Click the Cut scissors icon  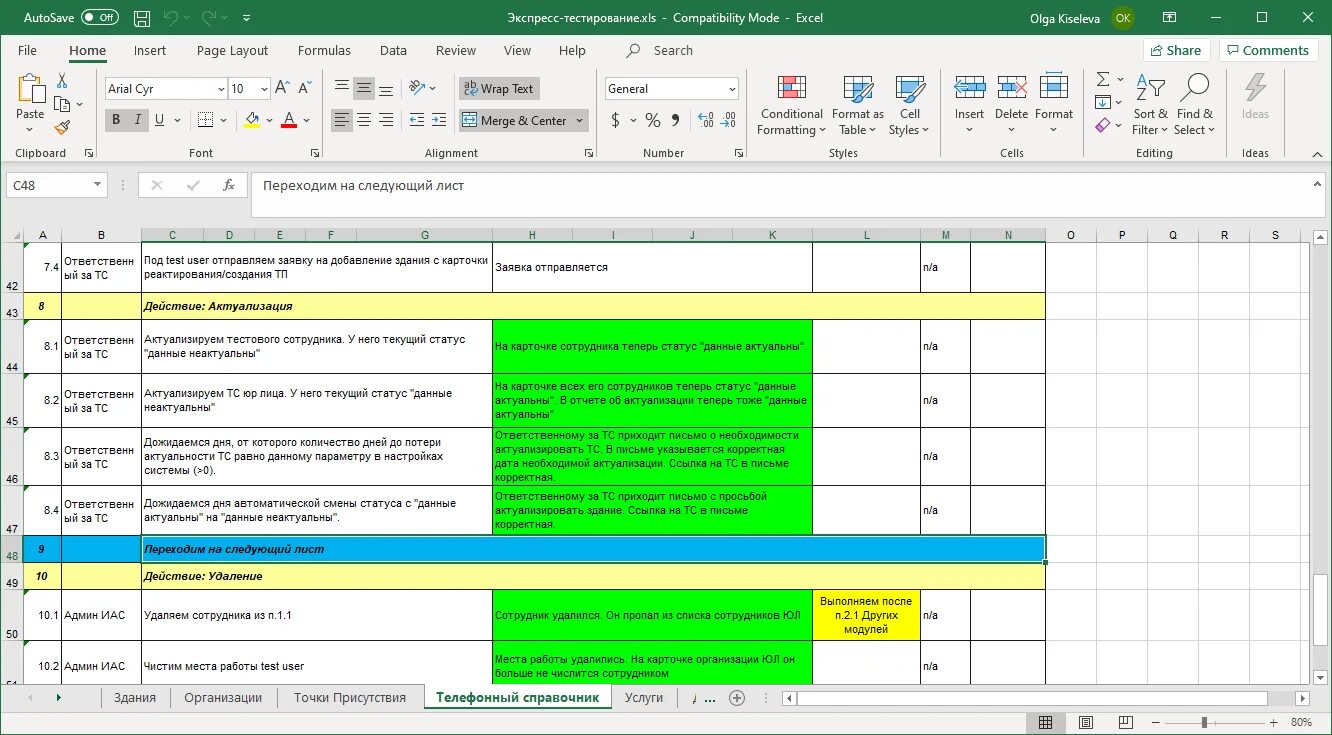coord(62,81)
